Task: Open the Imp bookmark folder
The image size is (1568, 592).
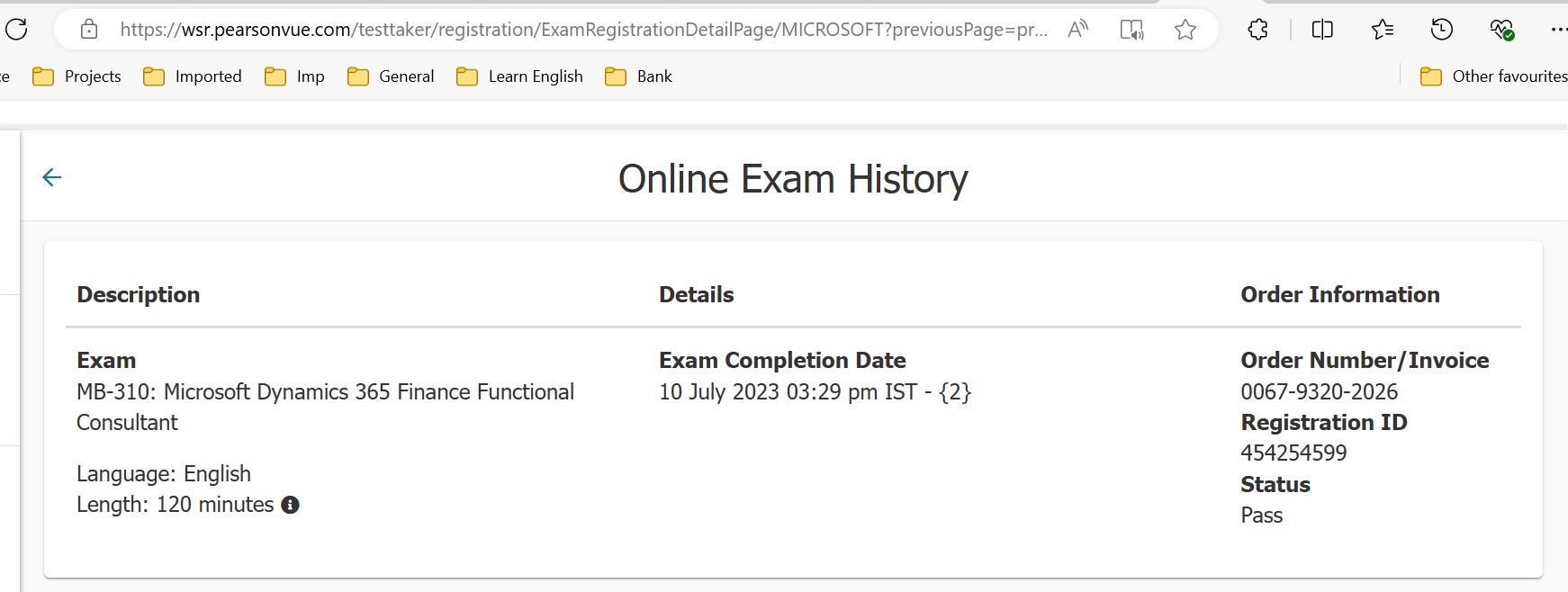Action: (294, 76)
